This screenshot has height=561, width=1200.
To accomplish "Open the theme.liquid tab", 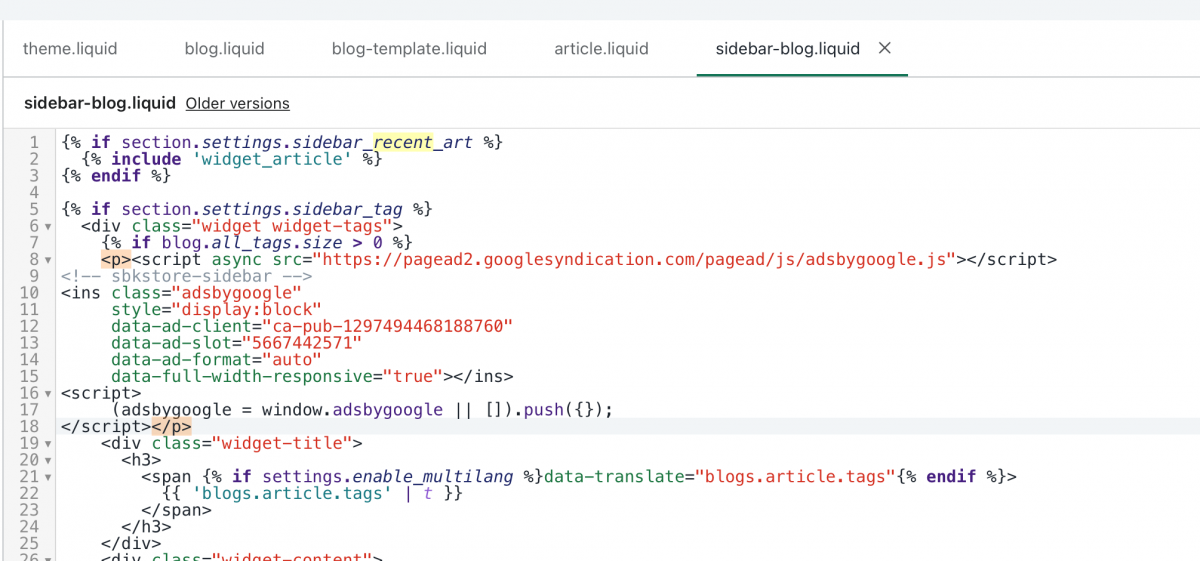I will click(70, 48).
